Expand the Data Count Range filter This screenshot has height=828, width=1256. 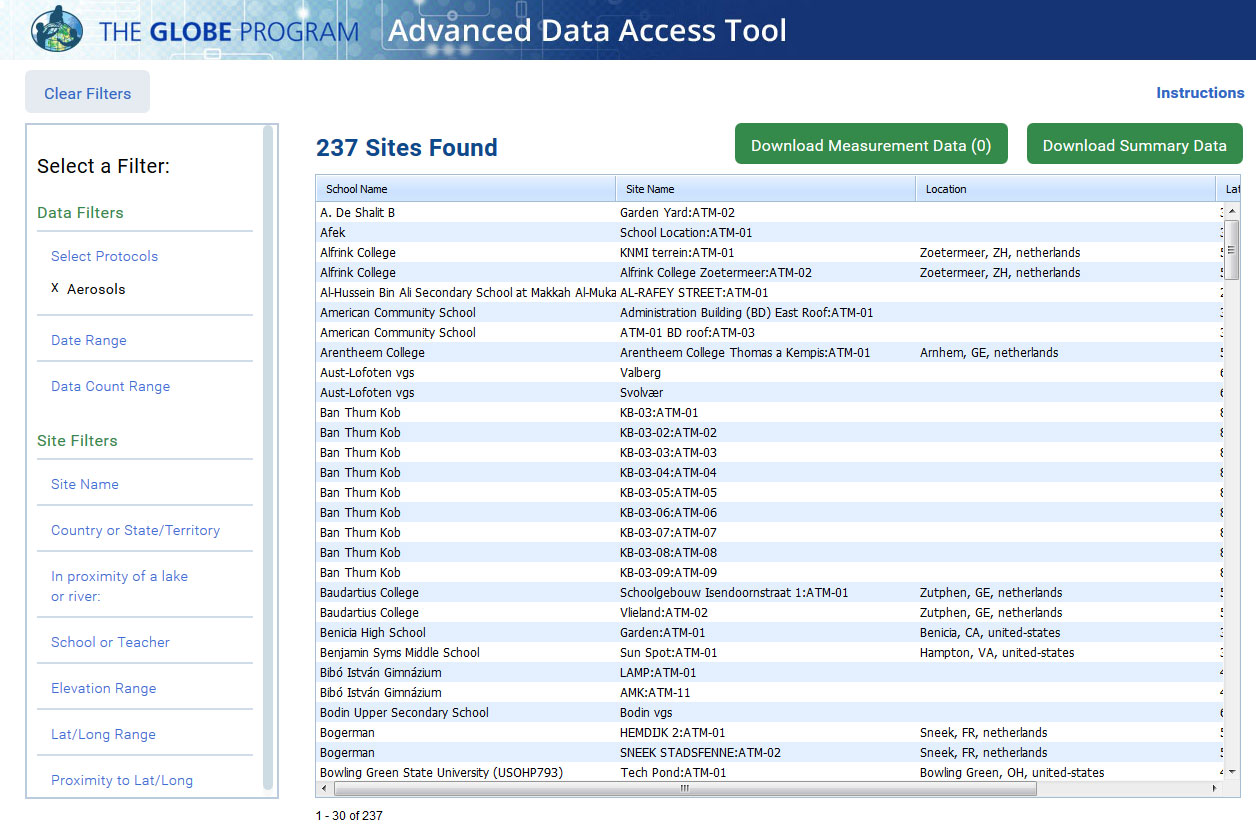tap(110, 386)
